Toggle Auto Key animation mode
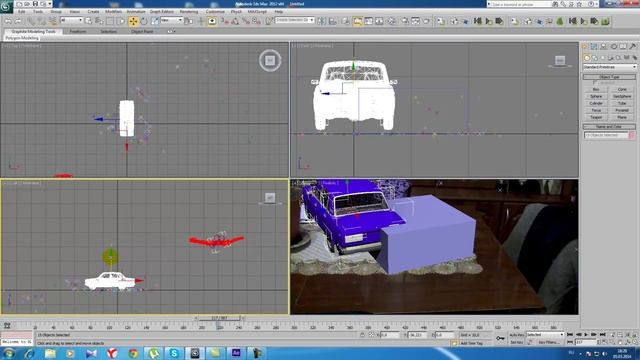 [517, 335]
